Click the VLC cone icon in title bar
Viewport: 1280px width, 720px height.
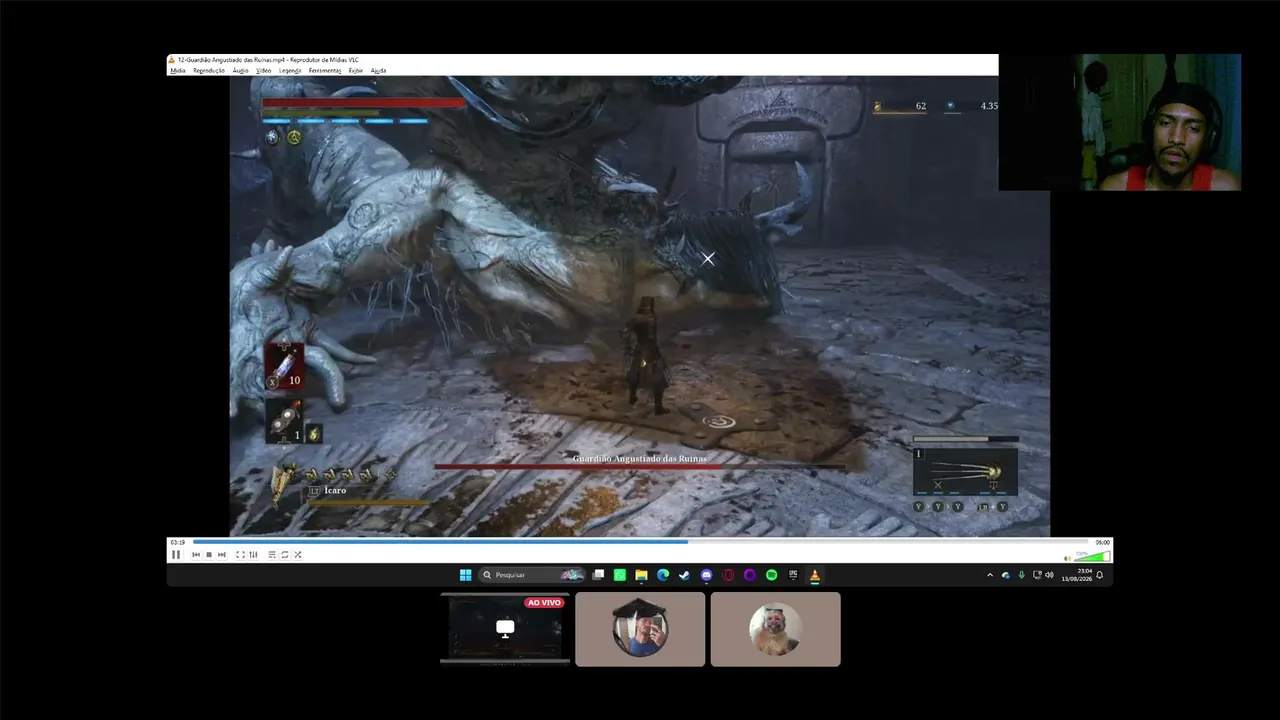tap(172, 60)
